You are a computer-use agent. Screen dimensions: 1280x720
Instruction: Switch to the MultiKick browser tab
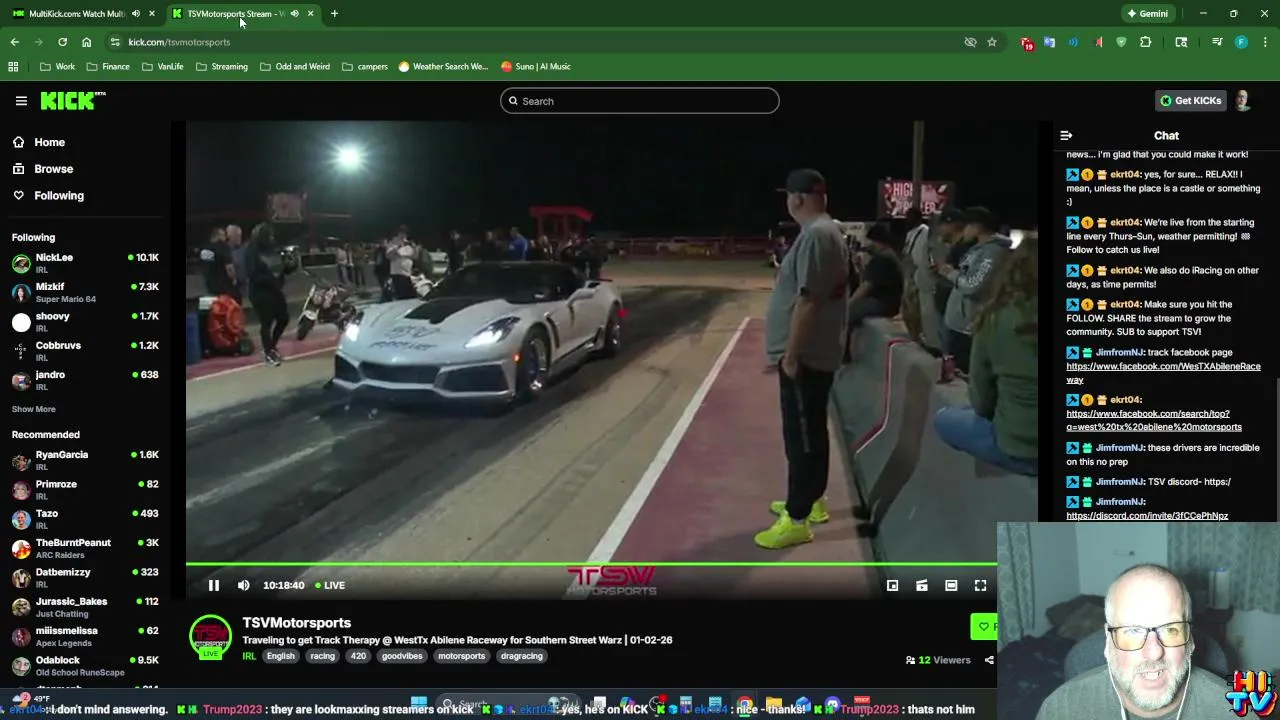pyautogui.click(x=77, y=14)
